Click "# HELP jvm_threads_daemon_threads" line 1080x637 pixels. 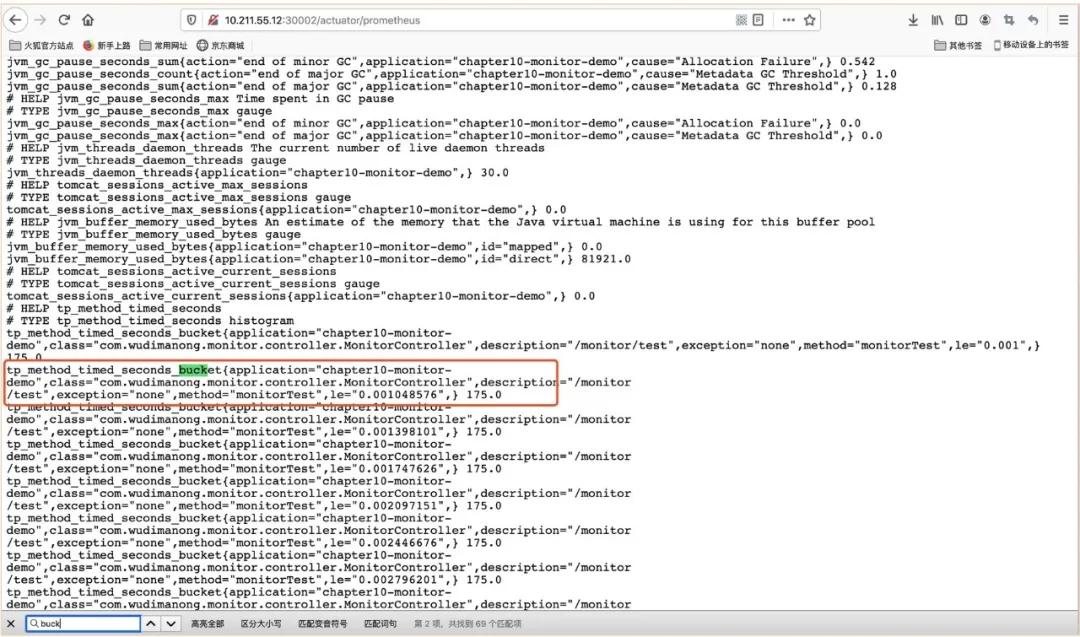point(276,148)
